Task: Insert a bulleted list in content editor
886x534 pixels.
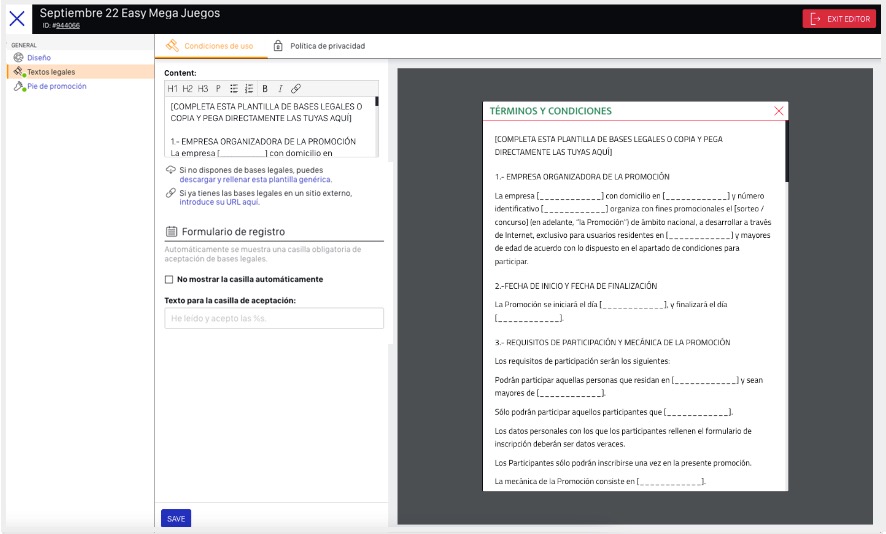Action: tap(234, 88)
